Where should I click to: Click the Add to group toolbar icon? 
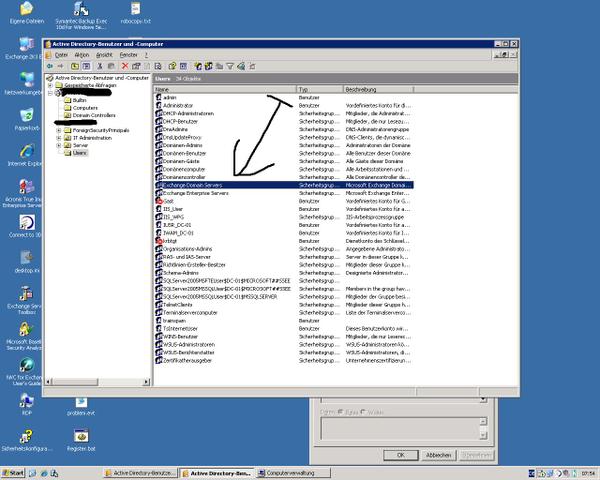click(252, 66)
